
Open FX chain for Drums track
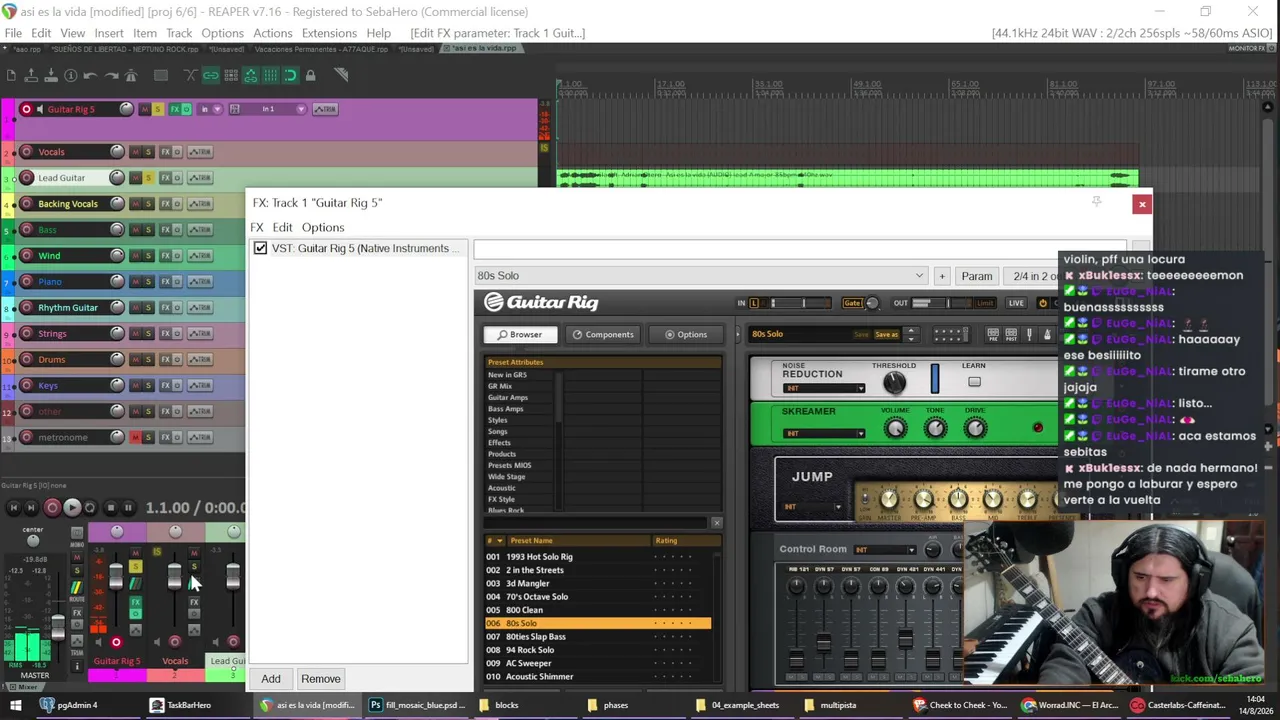coord(165,360)
